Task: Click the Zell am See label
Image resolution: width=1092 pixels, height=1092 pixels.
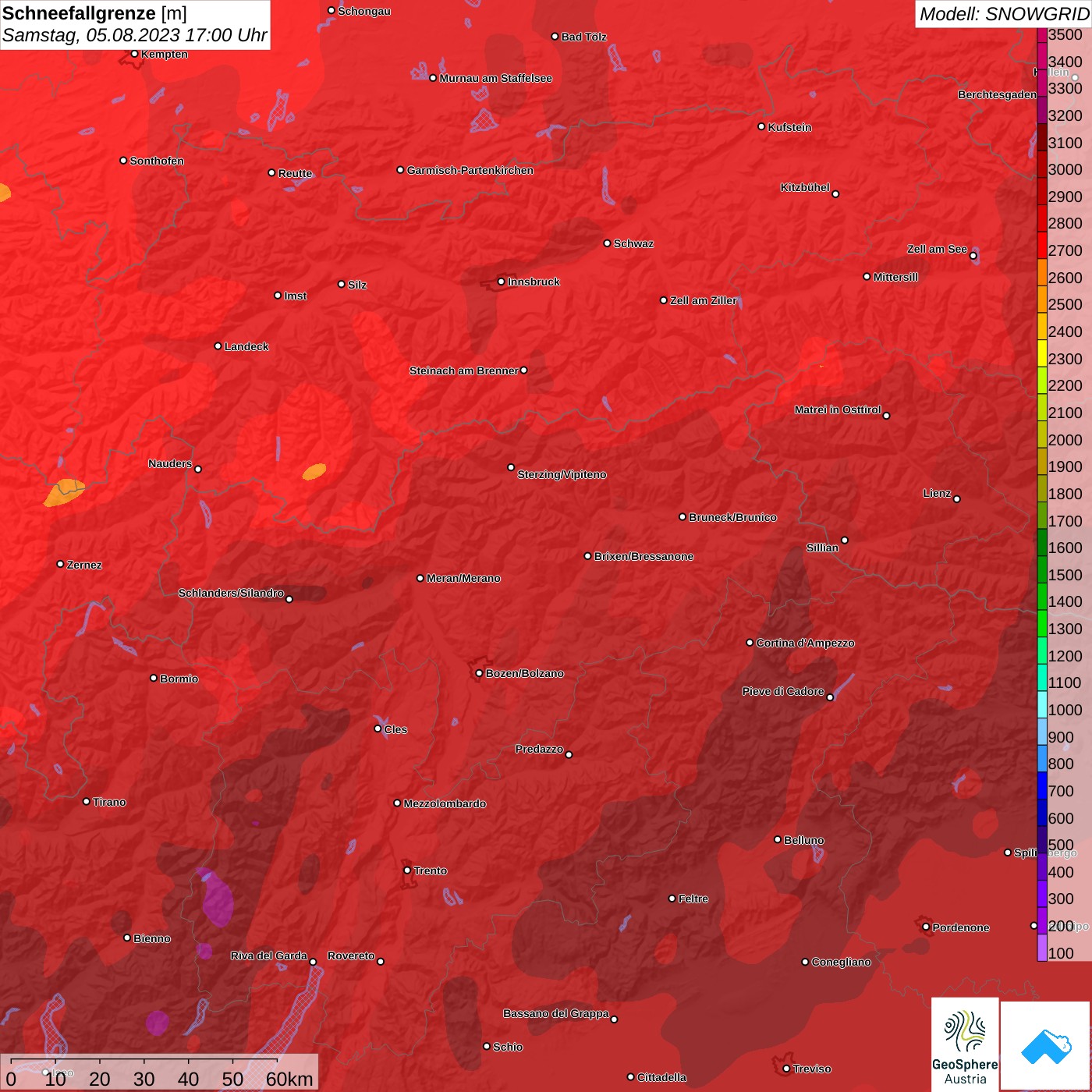Action: tap(937, 249)
